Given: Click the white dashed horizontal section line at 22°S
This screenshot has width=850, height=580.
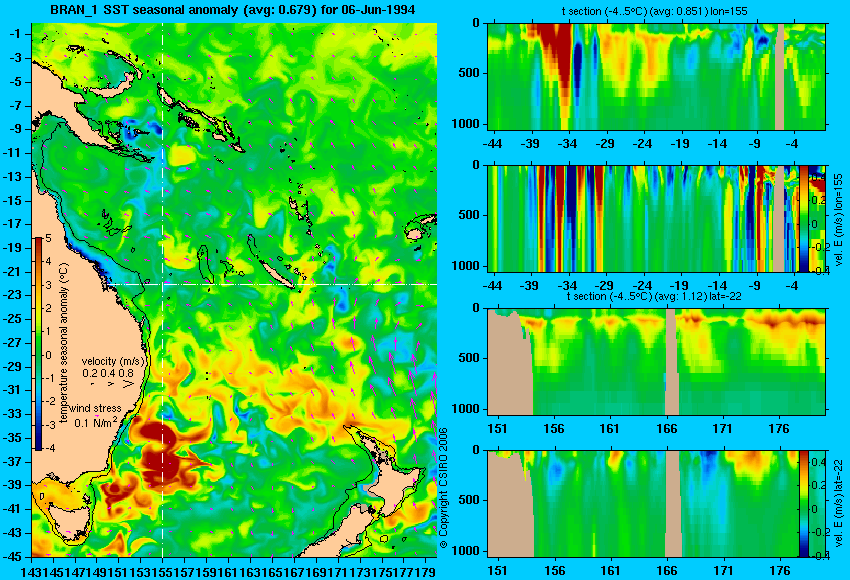Looking at the screenshot, I should (x=271, y=284).
